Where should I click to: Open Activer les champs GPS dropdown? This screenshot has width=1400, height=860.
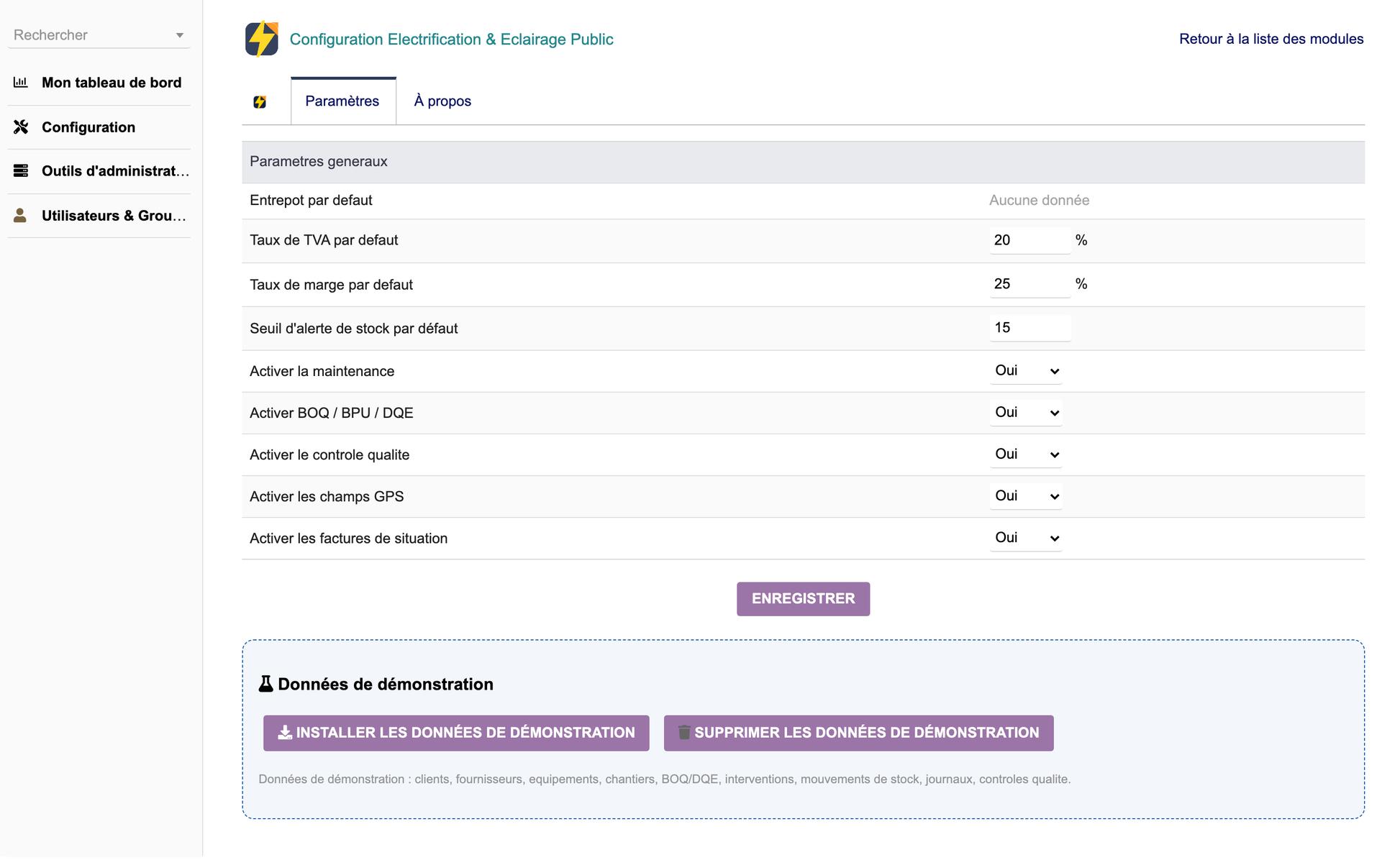[x=1026, y=496]
